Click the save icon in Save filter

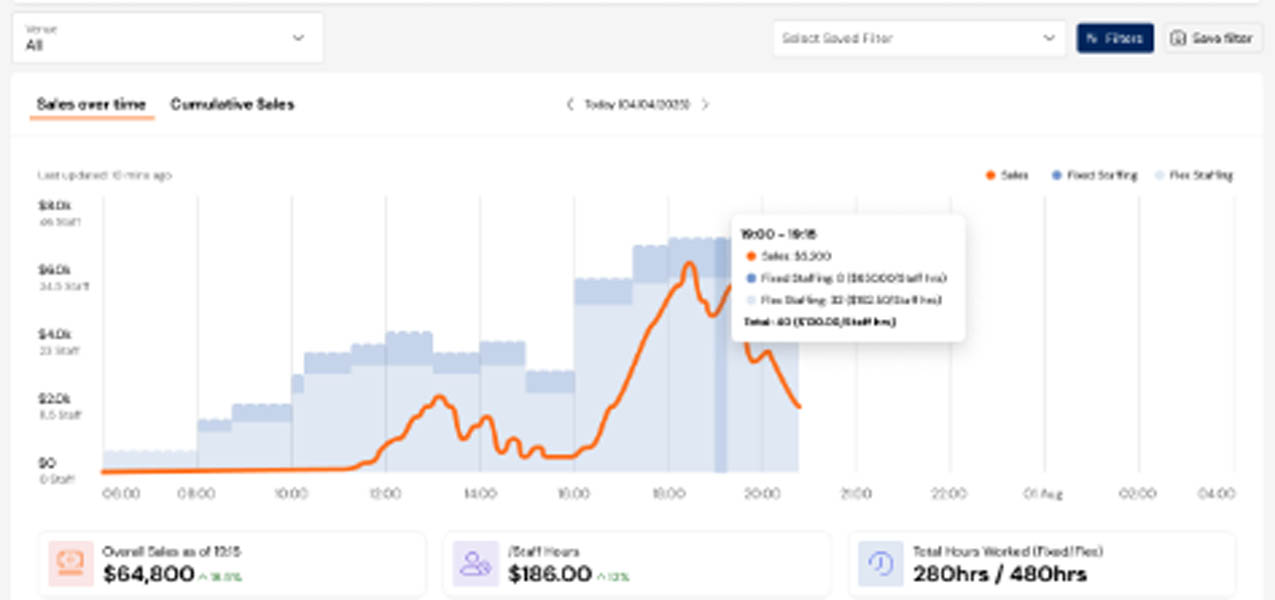tap(1179, 38)
